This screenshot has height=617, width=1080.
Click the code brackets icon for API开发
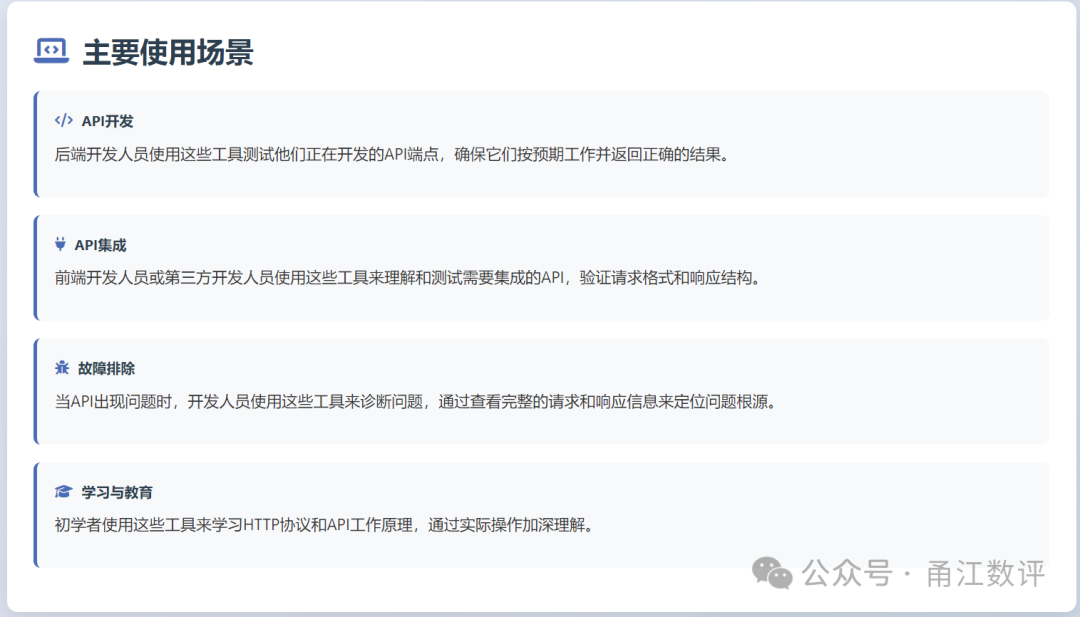coord(63,121)
